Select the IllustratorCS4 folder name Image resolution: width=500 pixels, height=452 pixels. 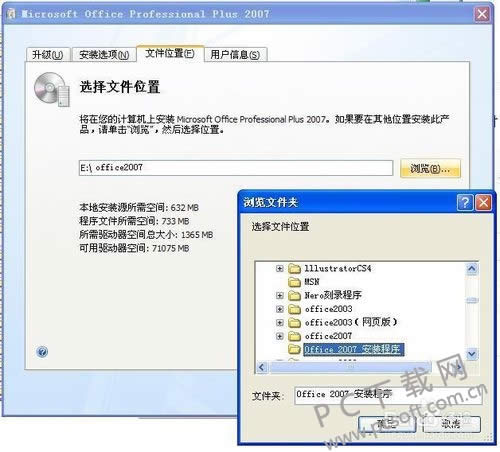click(337, 269)
